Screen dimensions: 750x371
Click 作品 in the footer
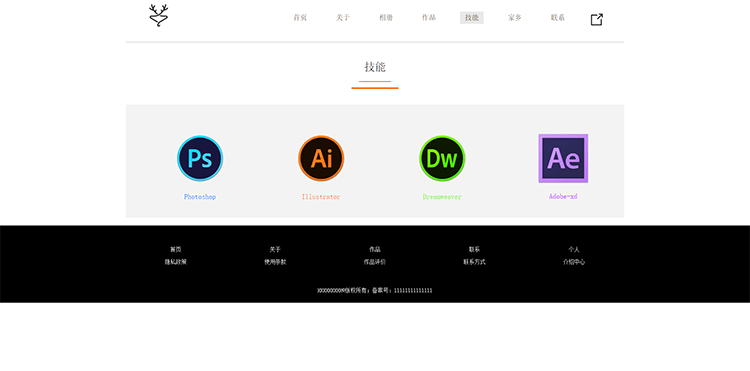pos(375,250)
